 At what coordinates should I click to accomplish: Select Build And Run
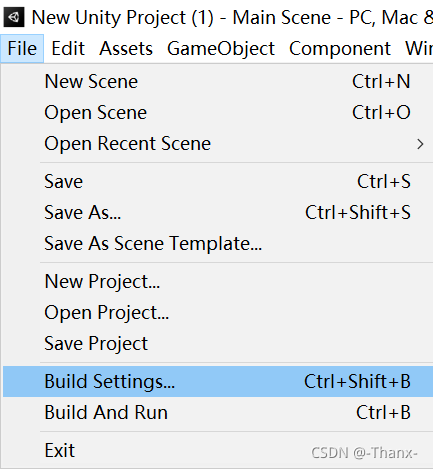[218, 412]
